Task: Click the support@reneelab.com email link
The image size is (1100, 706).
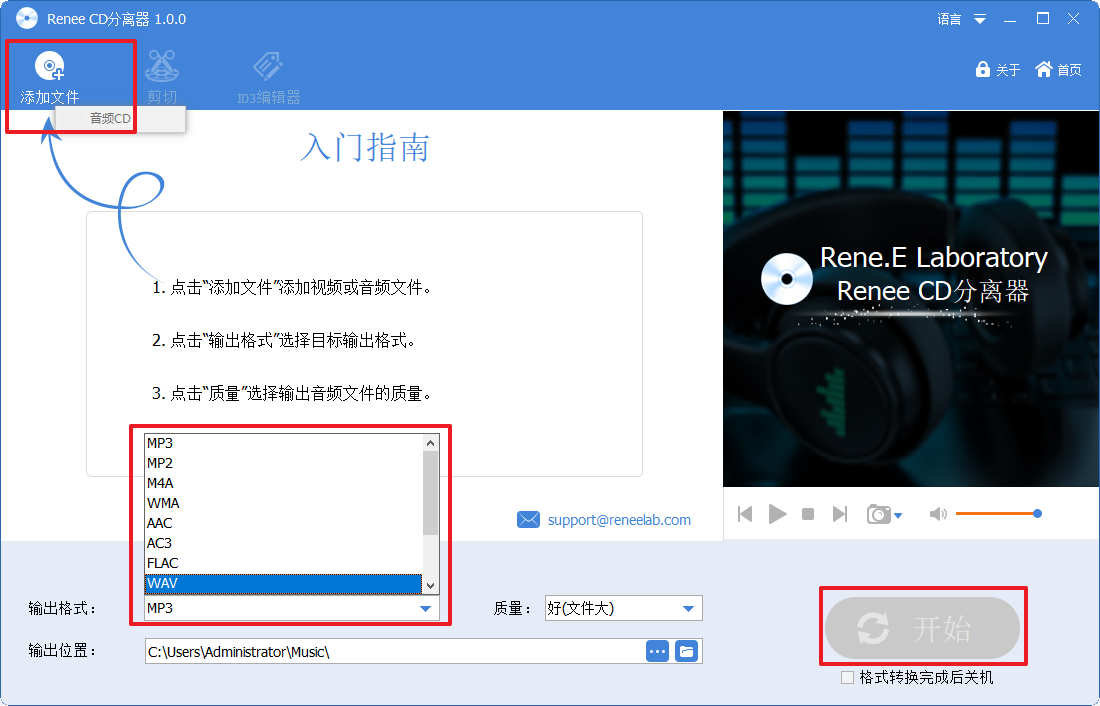Action: [x=618, y=520]
